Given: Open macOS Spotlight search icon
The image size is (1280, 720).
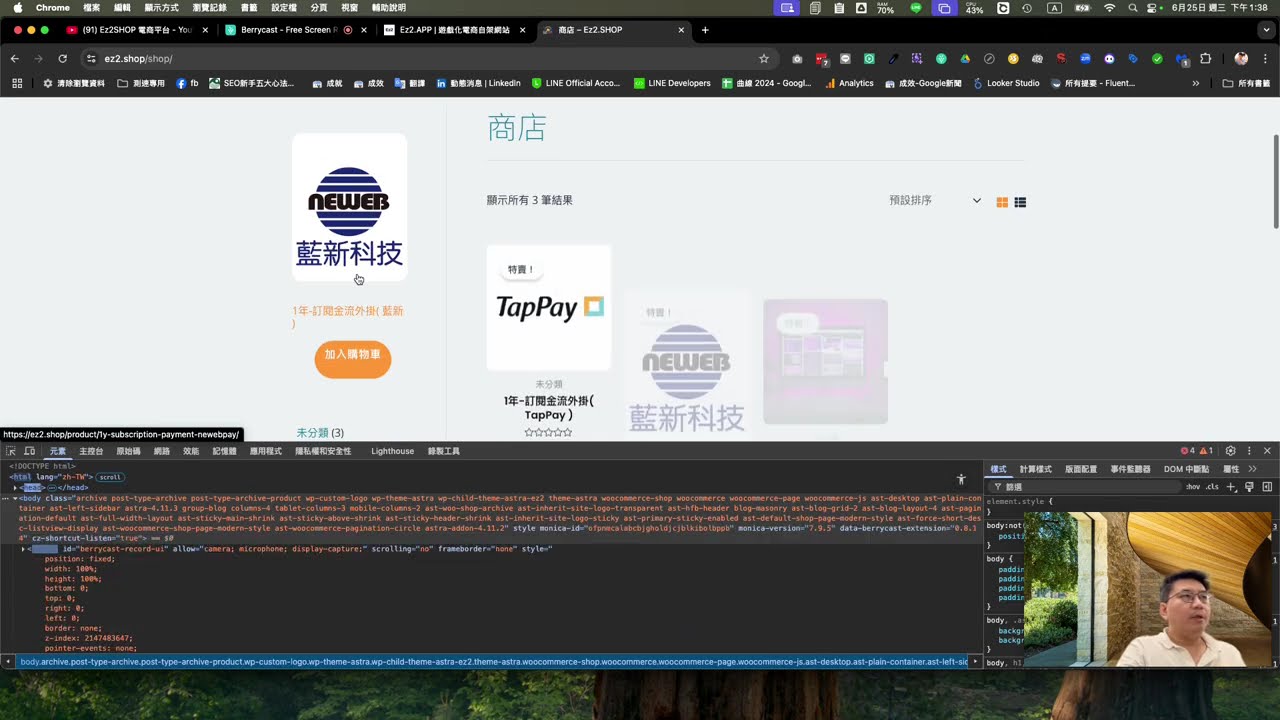Looking at the screenshot, I should click(1133, 8).
